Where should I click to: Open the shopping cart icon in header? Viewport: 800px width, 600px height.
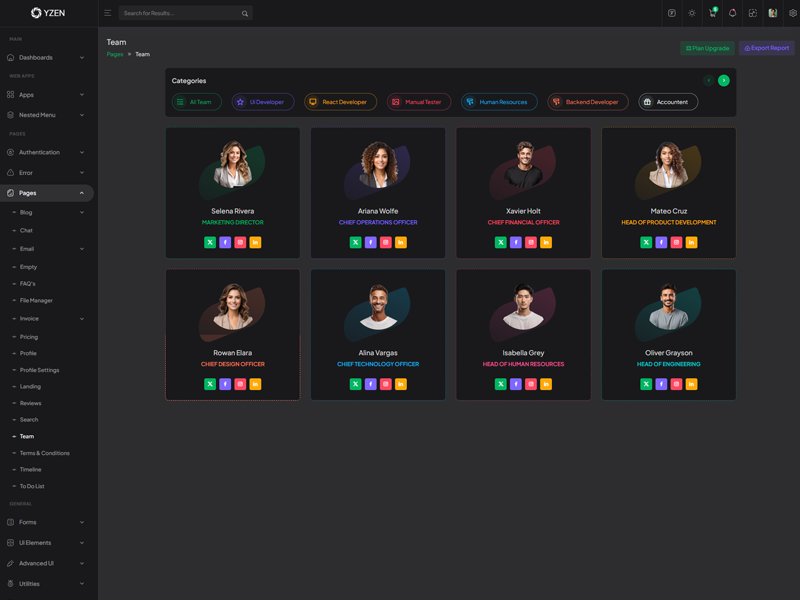point(712,13)
